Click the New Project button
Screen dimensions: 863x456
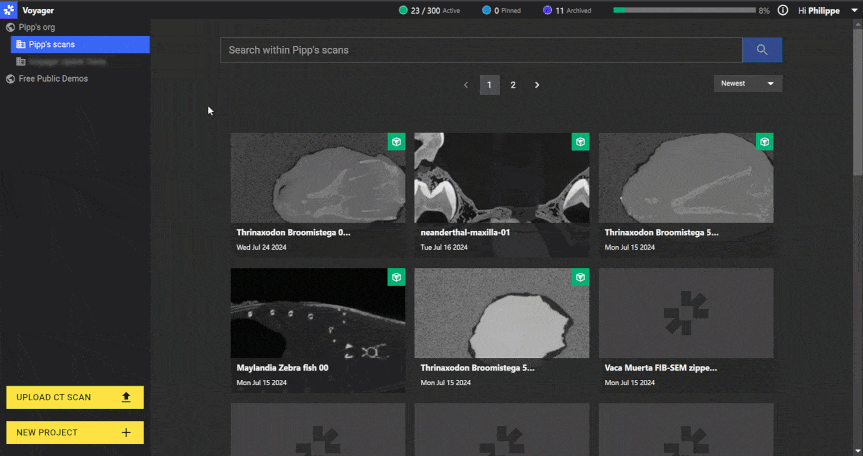pos(75,432)
